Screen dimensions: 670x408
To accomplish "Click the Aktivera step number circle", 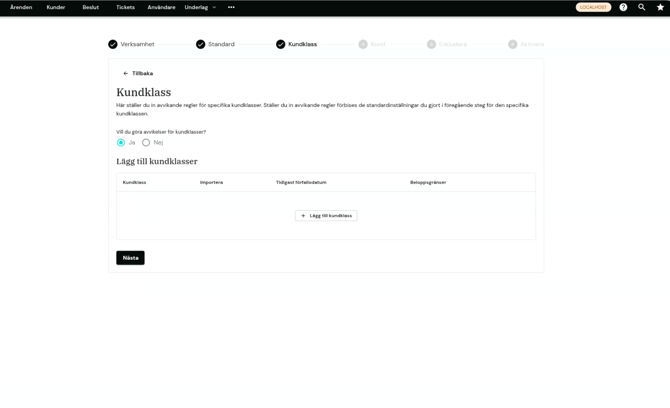I will [x=512, y=44].
